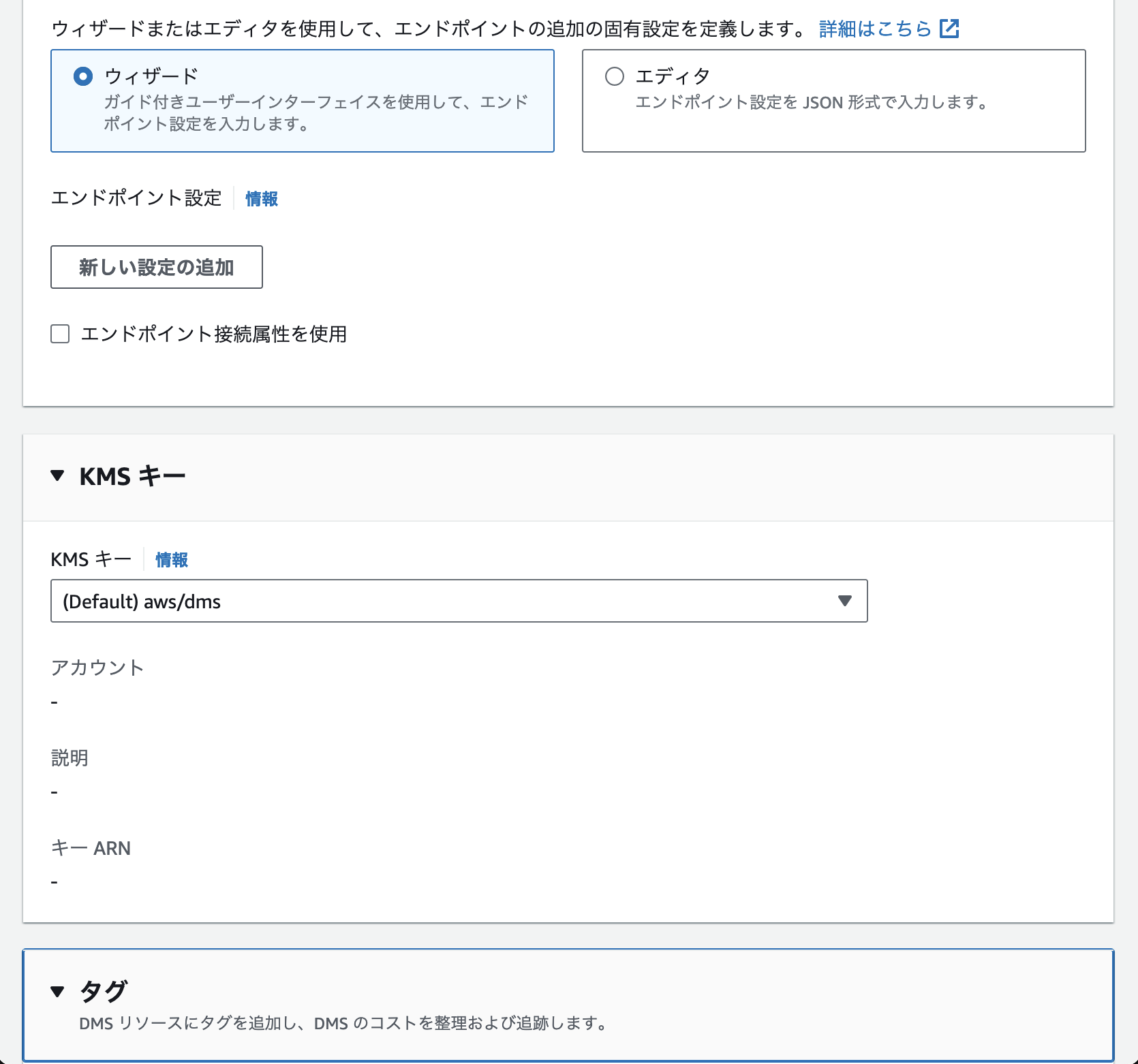1138x1064 pixels.
Task: Click the 新しい設定の追加 button
Action: pyautogui.click(x=157, y=267)
